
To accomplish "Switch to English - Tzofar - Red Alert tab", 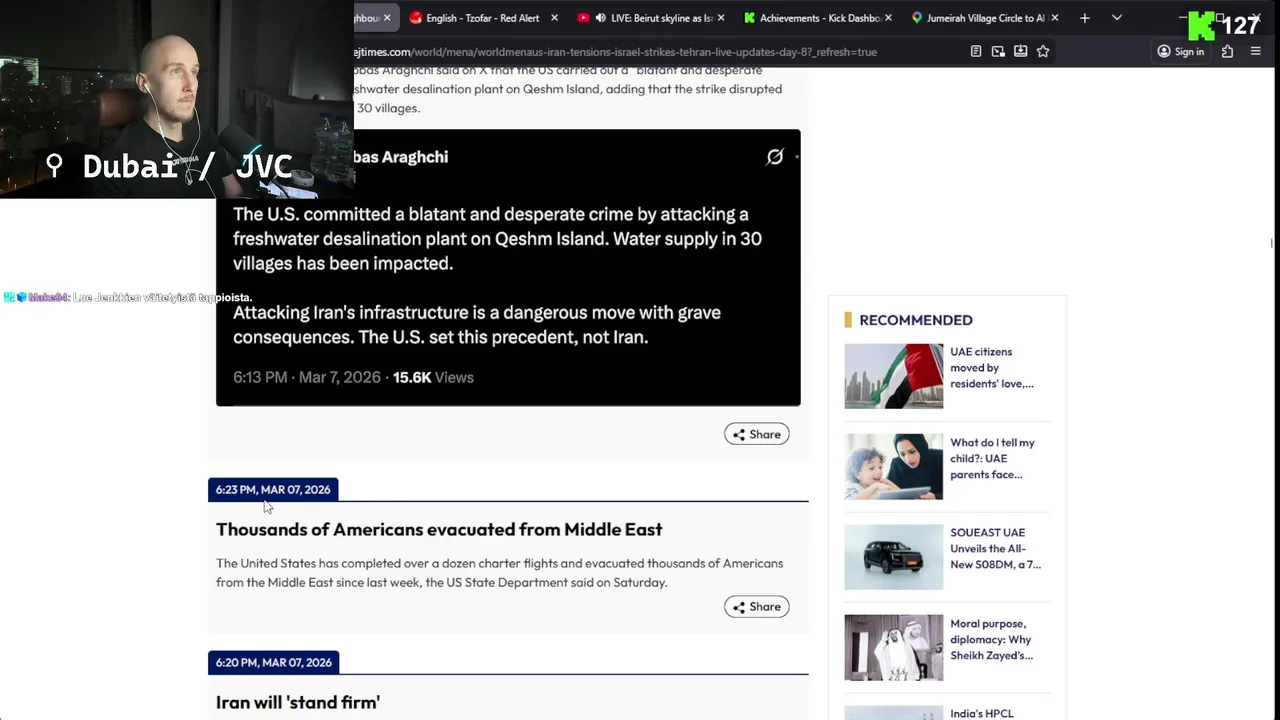I will (483, 18).
